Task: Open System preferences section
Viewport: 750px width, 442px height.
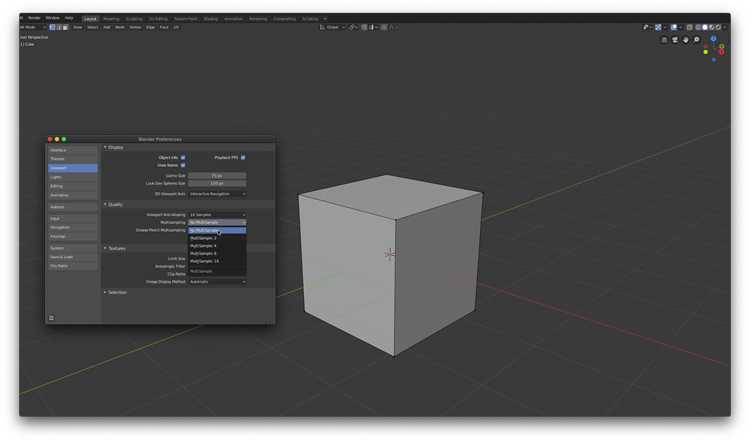Action: point(73,248)
